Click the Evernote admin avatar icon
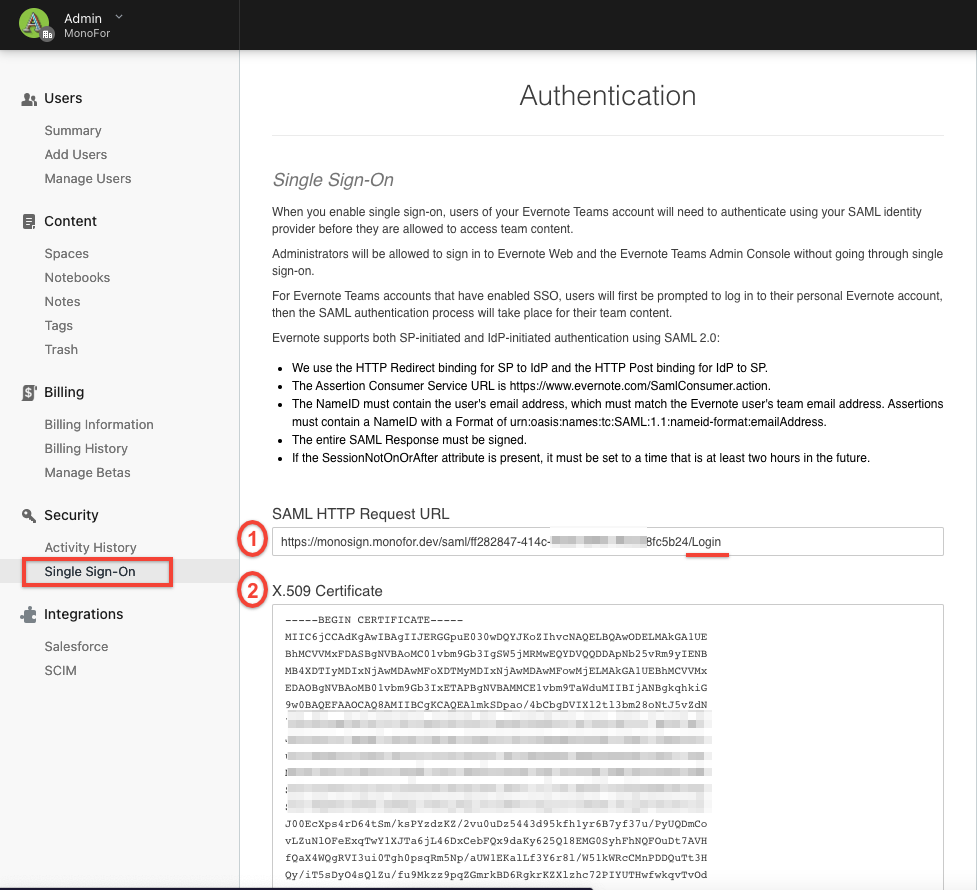Viewport: 977px width, 890px height. pyautogui.click(x=35, y=24)
